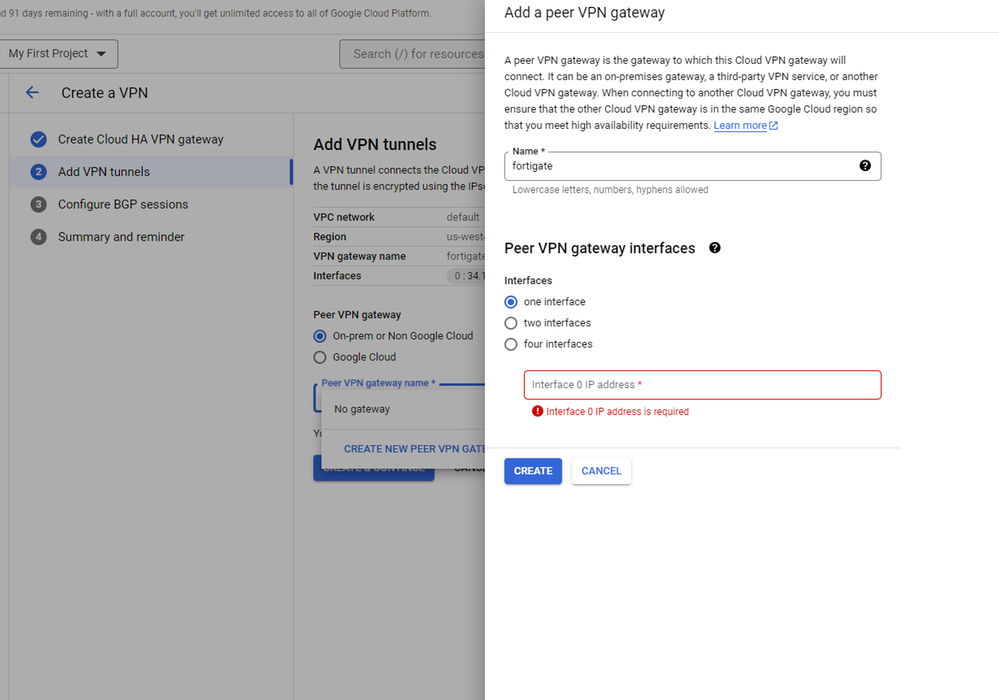Open the My First Project dropdown
Viewport: 999px width, 700px height.
click(x=60, y=54)
